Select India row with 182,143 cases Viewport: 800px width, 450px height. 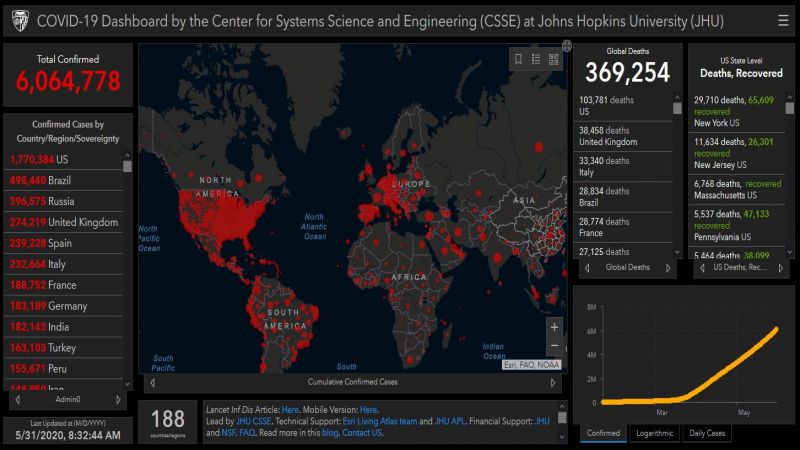click(64, 327)
